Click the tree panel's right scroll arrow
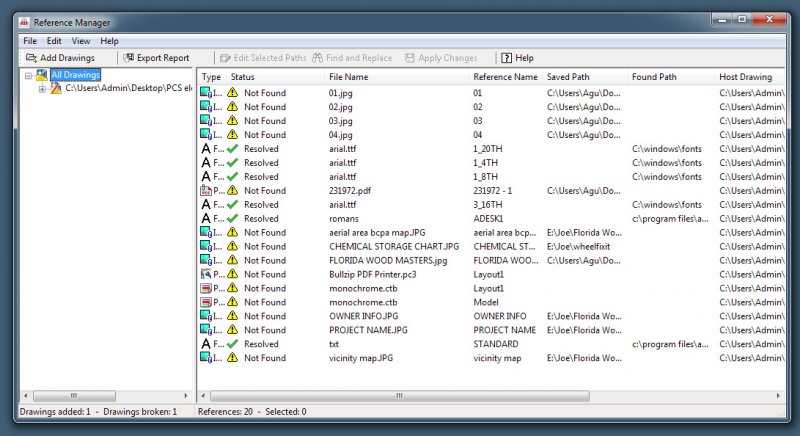The width and height of the screenshot is (800, 436). (186, 396)
